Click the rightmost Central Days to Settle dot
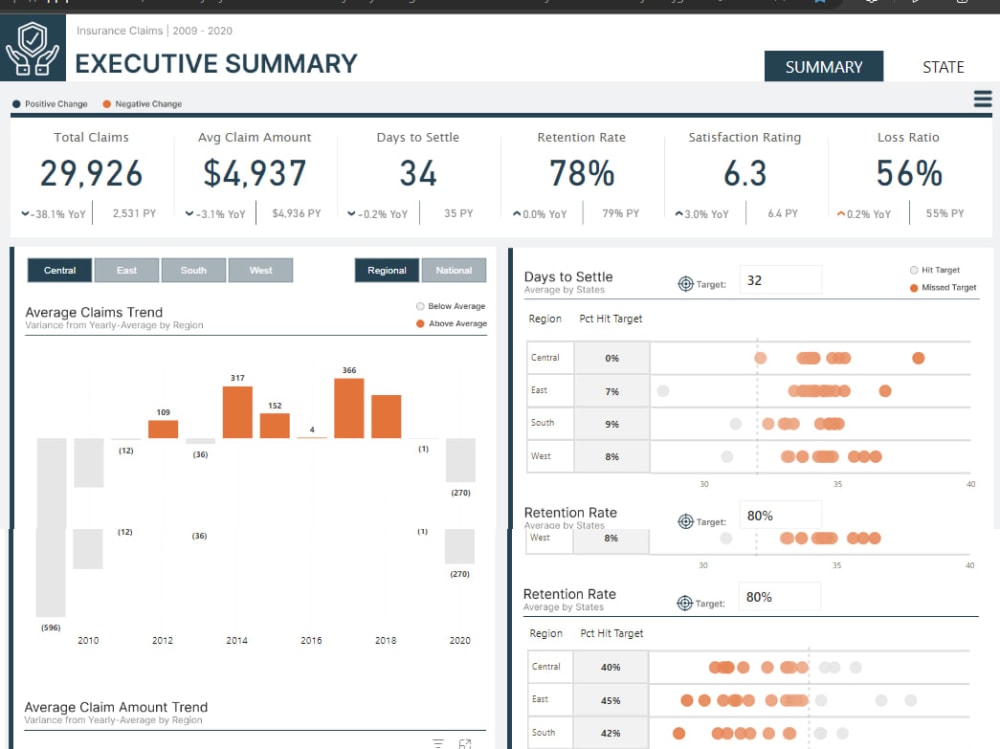The height and width of the screenshot is (749, 1000). (918, 358)
